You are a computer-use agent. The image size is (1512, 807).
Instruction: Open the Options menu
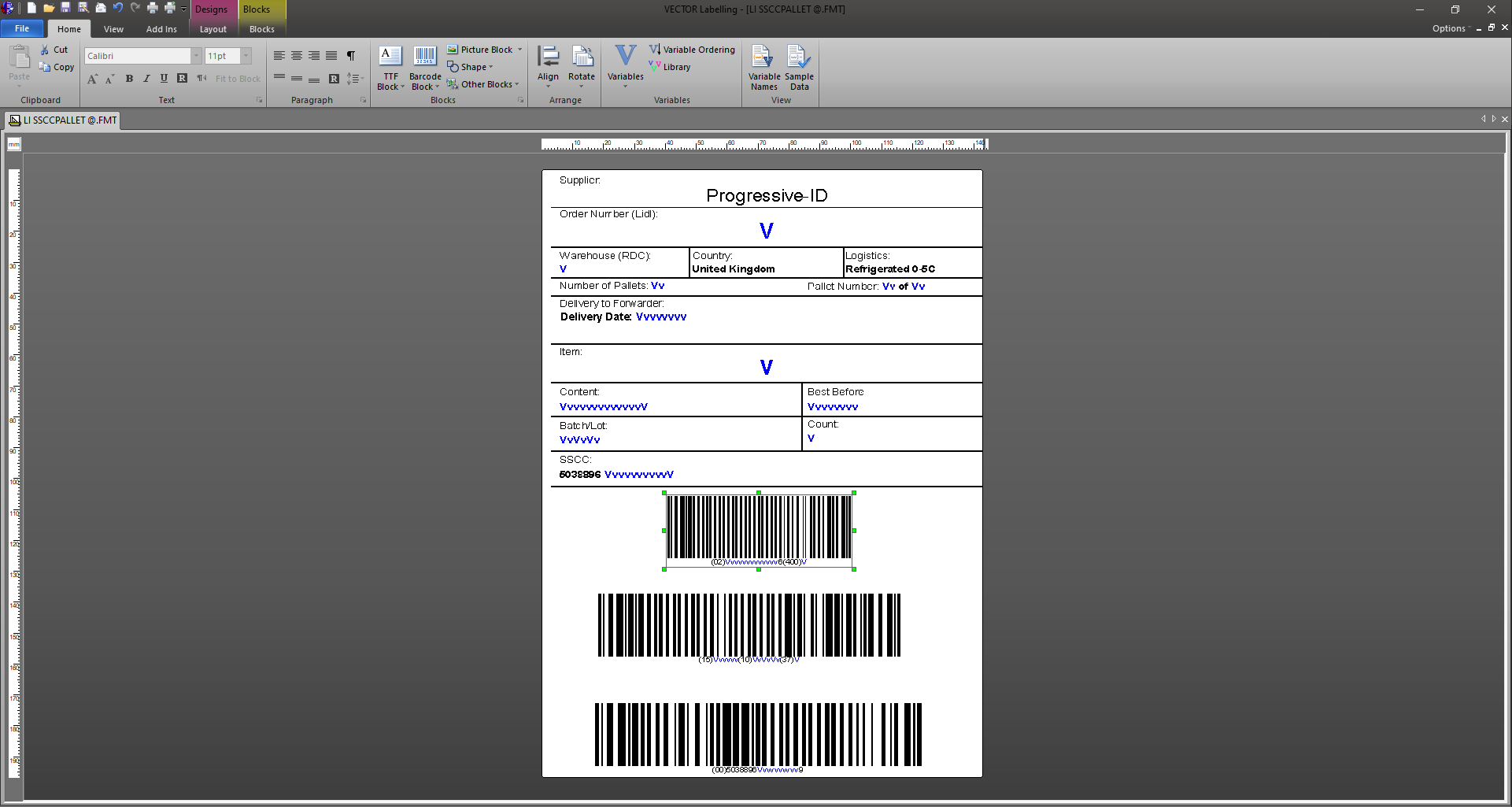[1451, 28]
